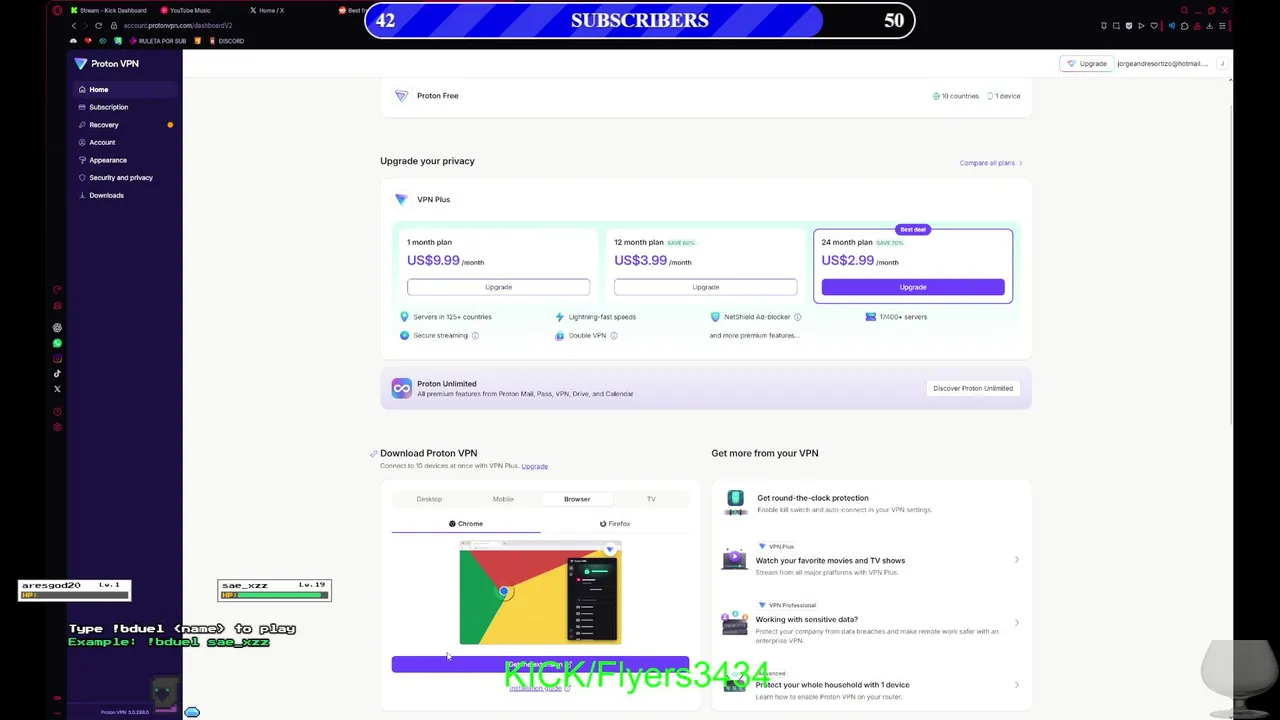Open WhatsApp from the Opera sidebar
Image resolution: width=1280 pixels, height=720 pixels.
pyautogui.click(x=57, y=343)
